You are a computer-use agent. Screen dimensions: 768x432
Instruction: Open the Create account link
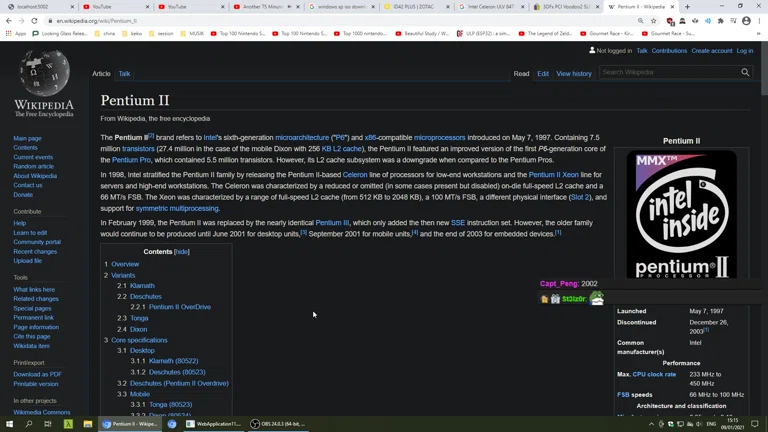point(712,51)
